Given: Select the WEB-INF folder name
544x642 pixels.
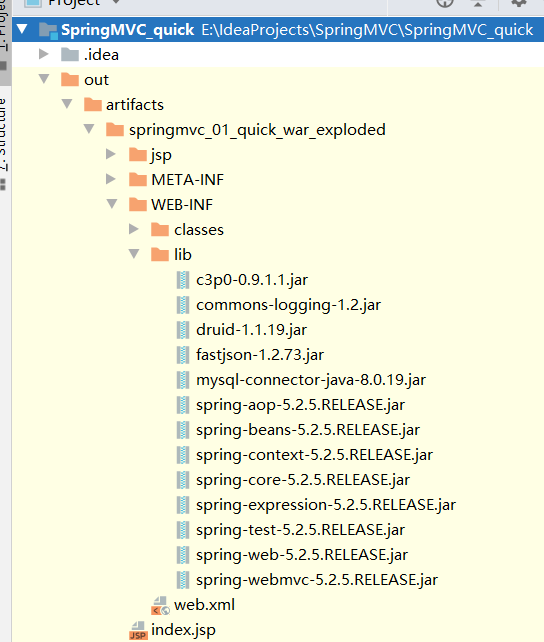Looking at the screenshot, I should 182,205.
